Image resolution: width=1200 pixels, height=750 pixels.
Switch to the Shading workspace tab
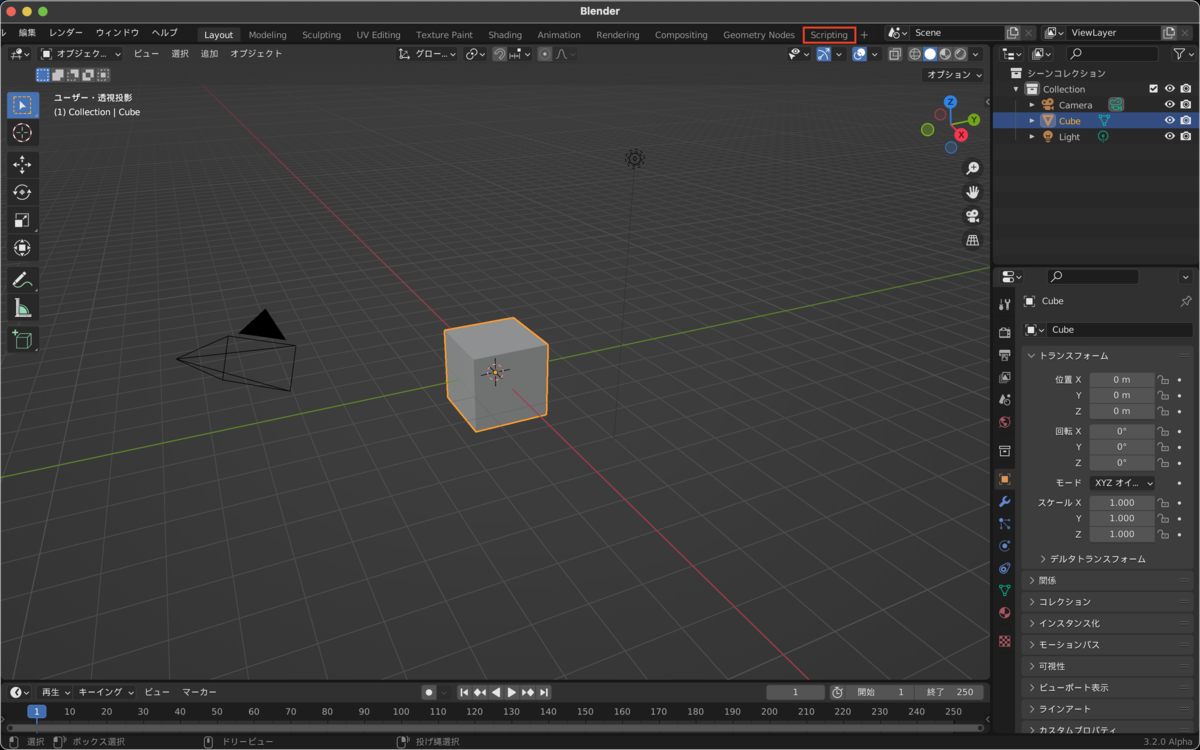click(505, 35)
